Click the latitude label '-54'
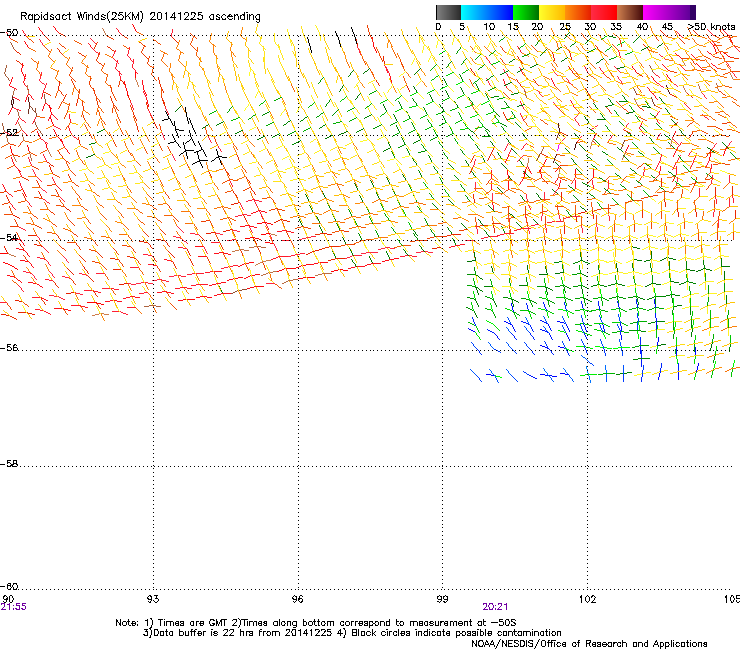 9,237
